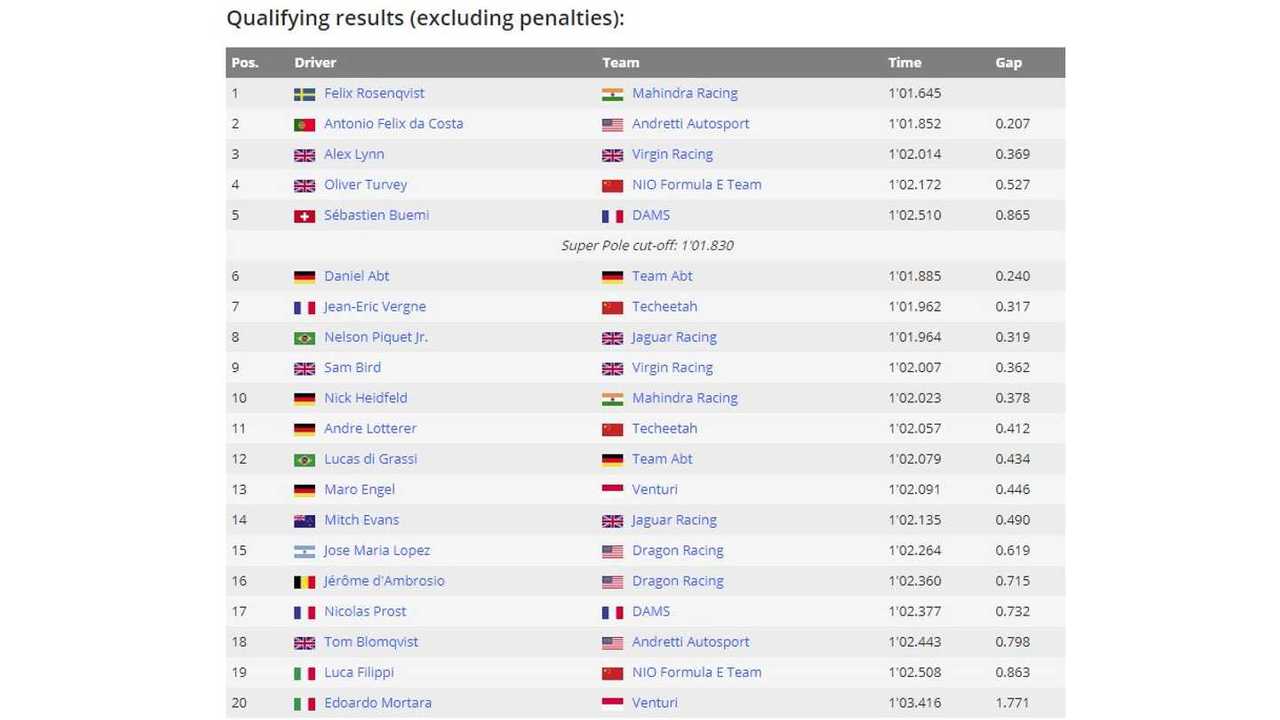
Task: Click the Monaco flag next to Venturi in row 13
Action: coord(613,491)
